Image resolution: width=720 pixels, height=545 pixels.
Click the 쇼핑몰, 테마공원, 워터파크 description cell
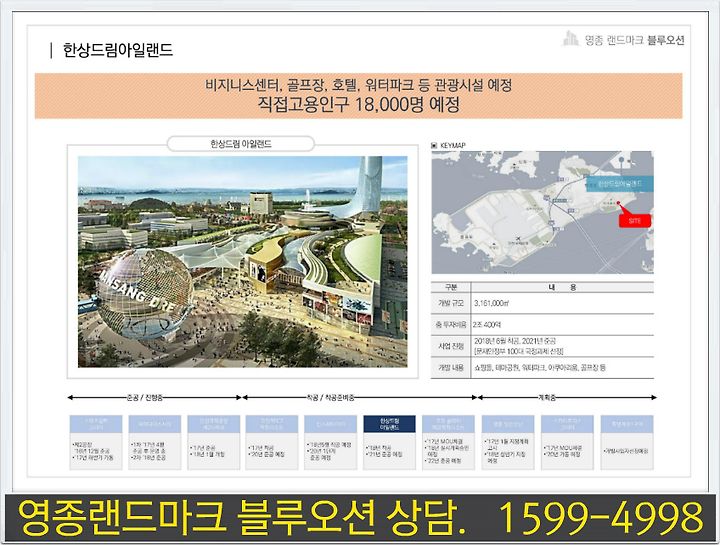(x=540, y=368)
